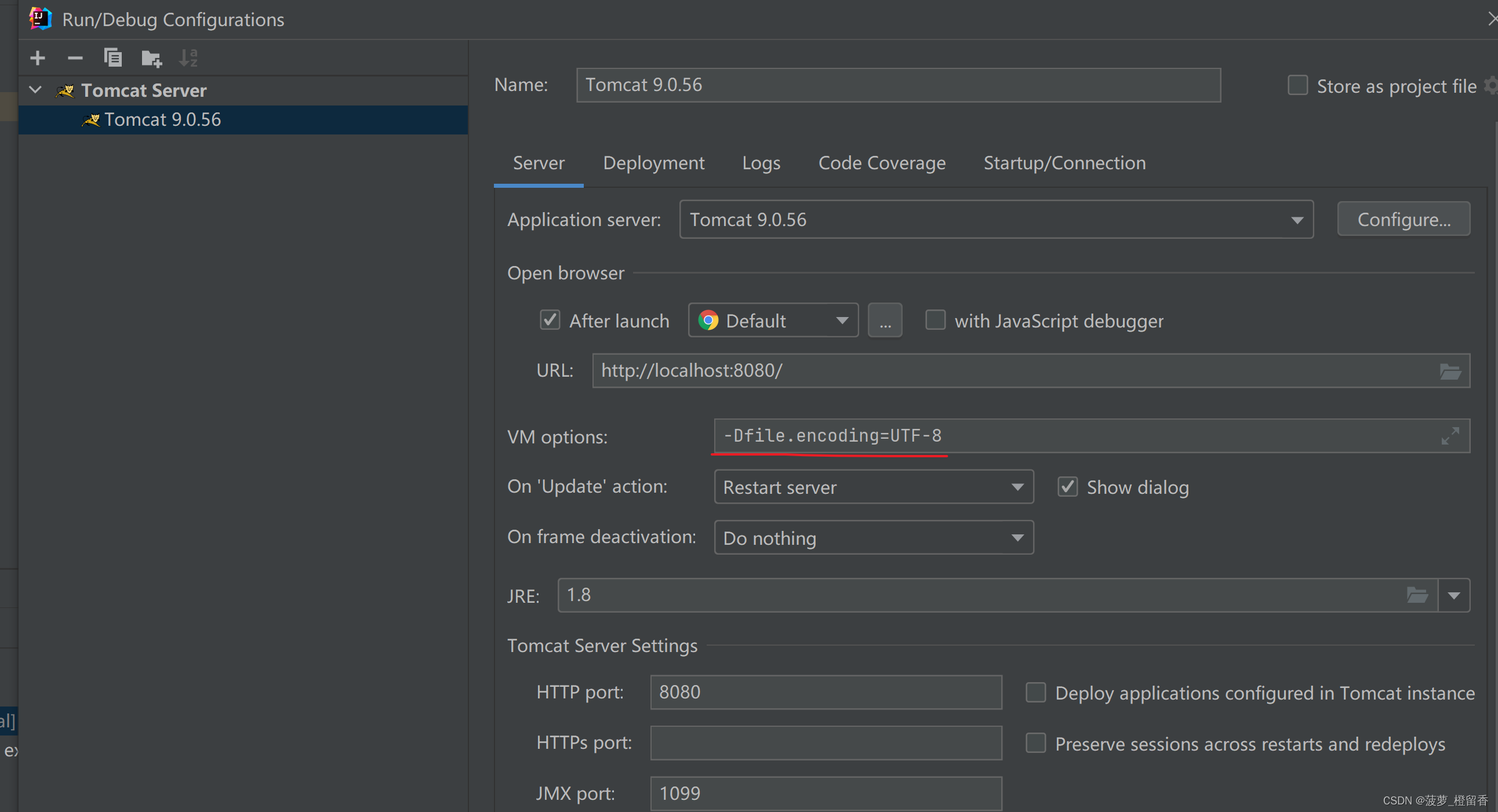This screenshot has width=1498, height=812.
Task: Copy the selected configuration
Action: pos(113,58)
